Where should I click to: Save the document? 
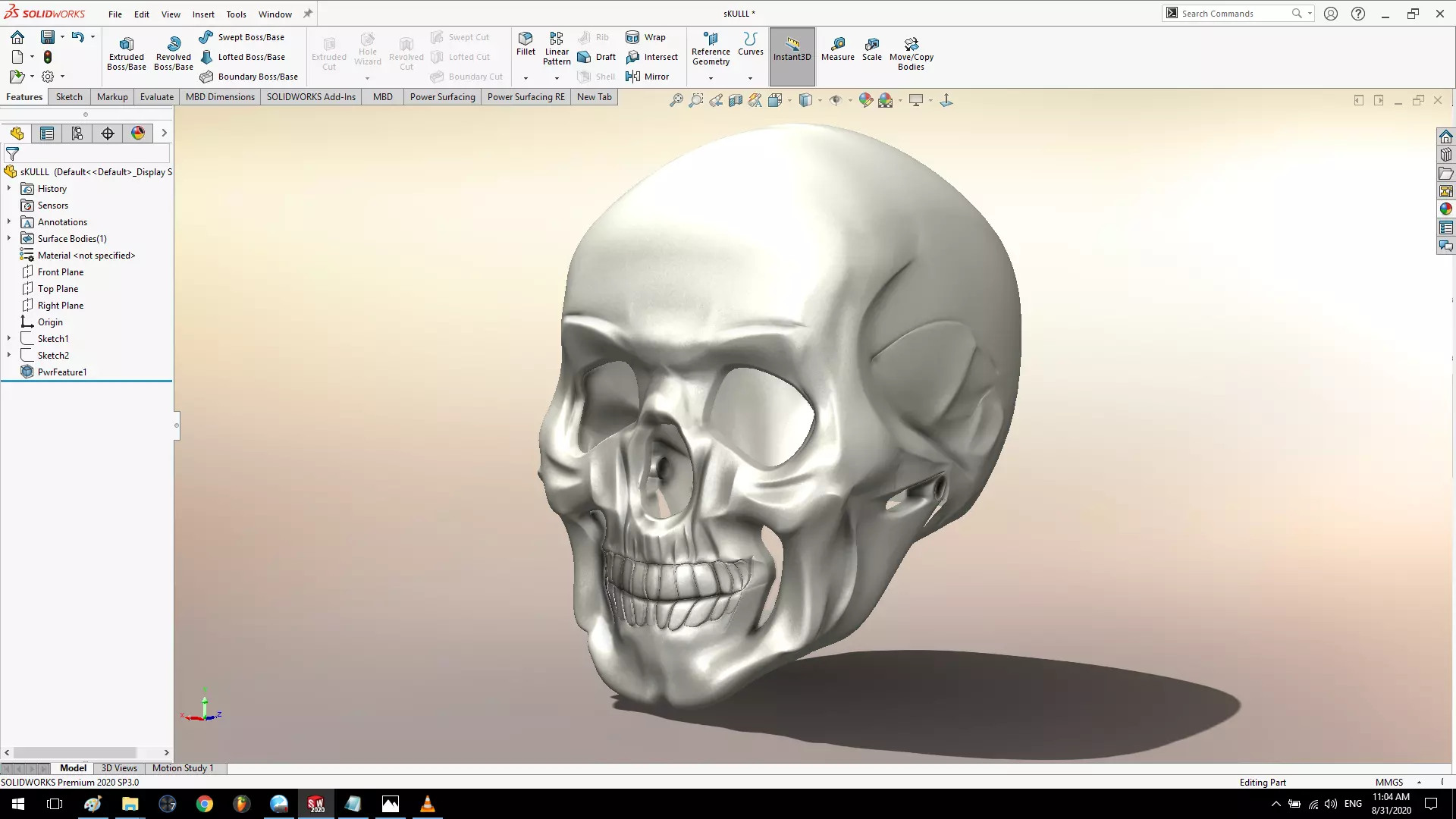coord(47,37)
